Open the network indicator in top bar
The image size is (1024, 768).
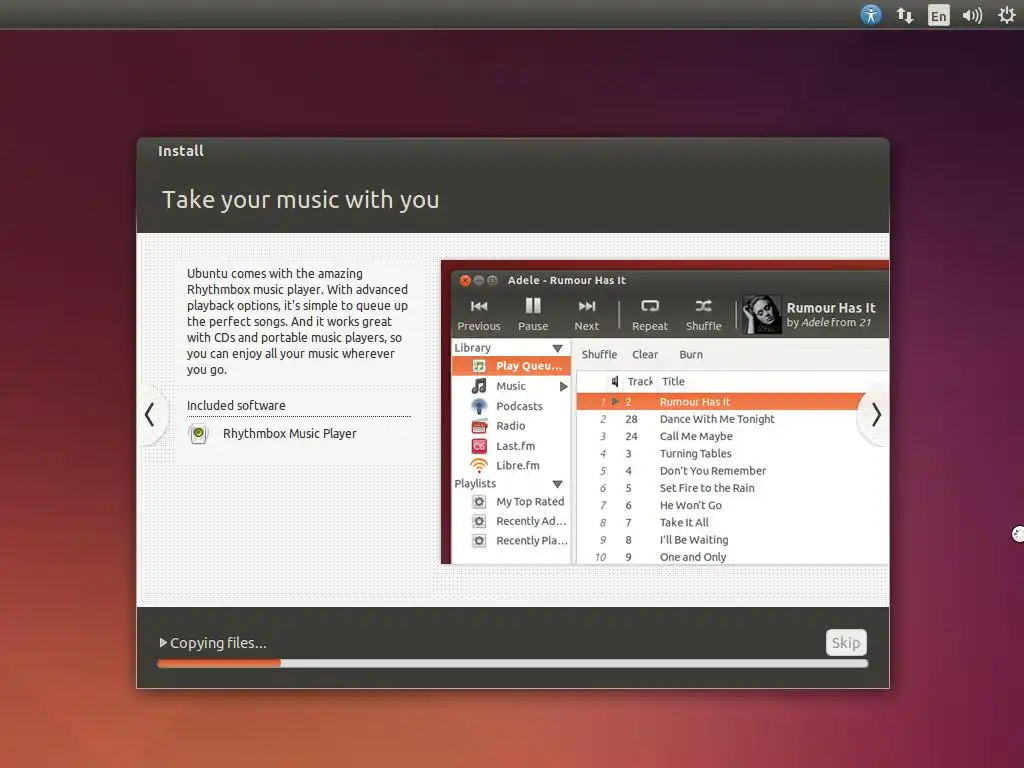coord(904,15)
